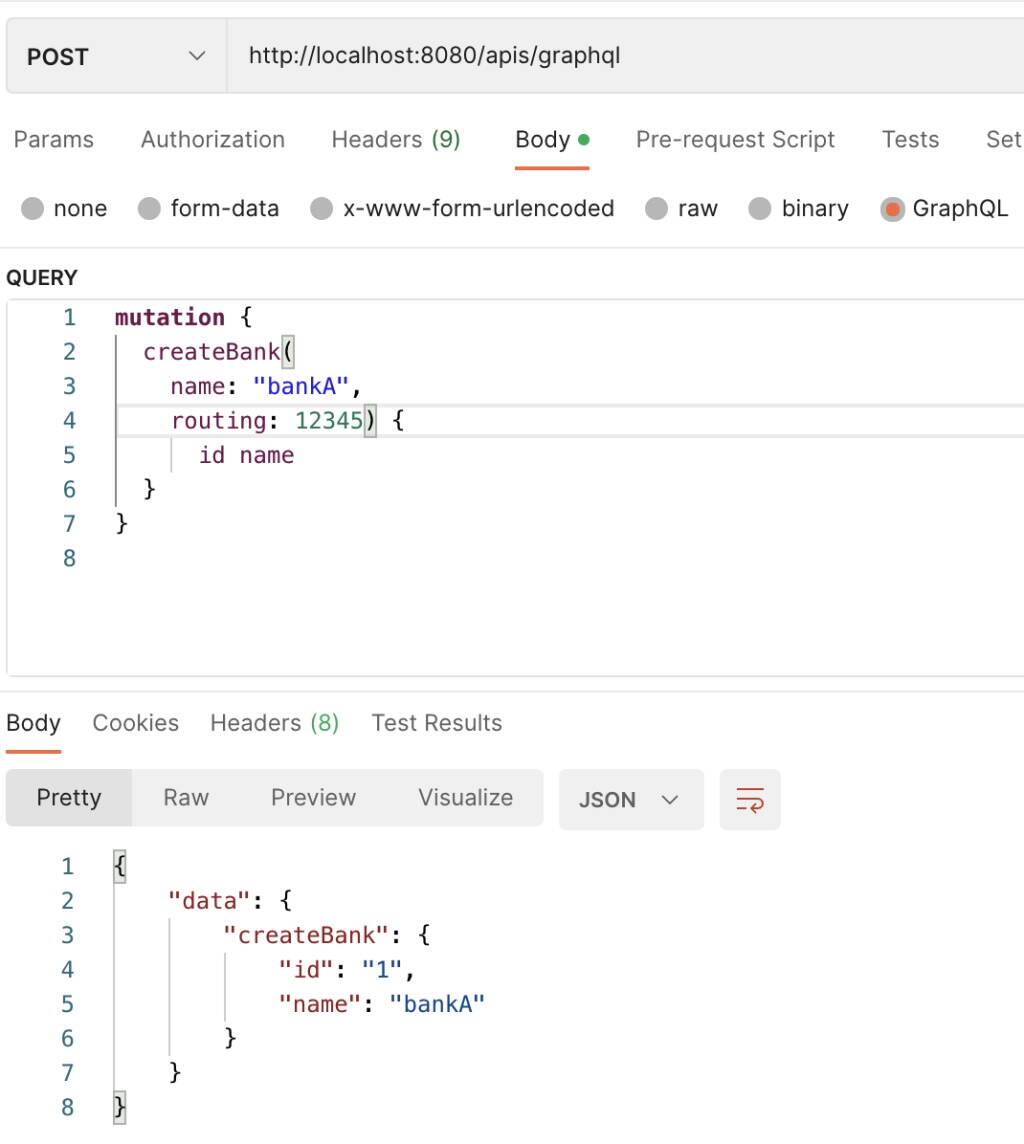Image resolution: width=1024 pixels, height=1144 pixels.
Task: View the response Cookies tab
Action: 135,722
